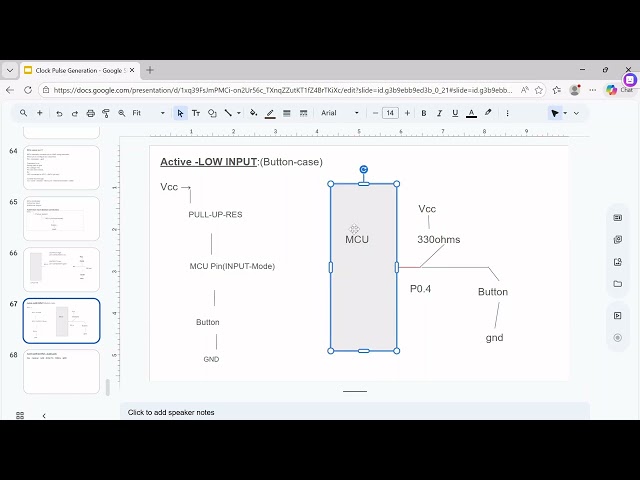The image size is (640, 480).
Task: Click the Fill color bucket icon
Action: tap(253, 113)
